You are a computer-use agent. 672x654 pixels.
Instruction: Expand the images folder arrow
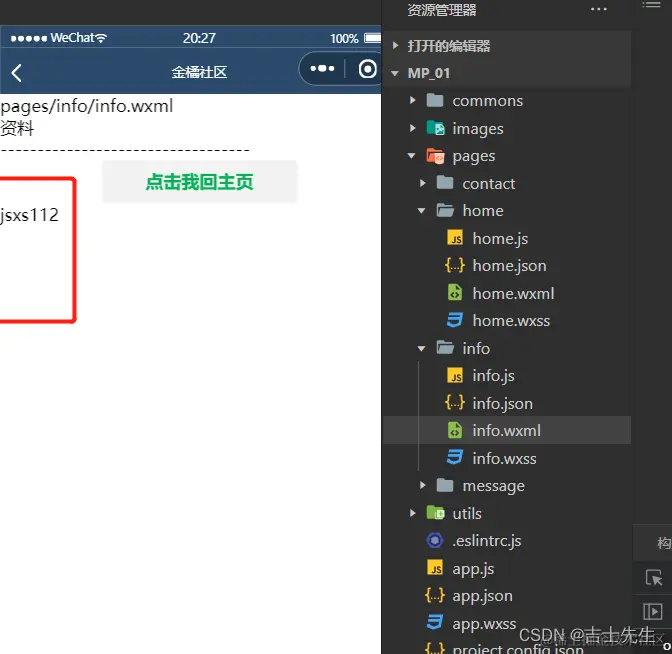click(x=412, y=128)
